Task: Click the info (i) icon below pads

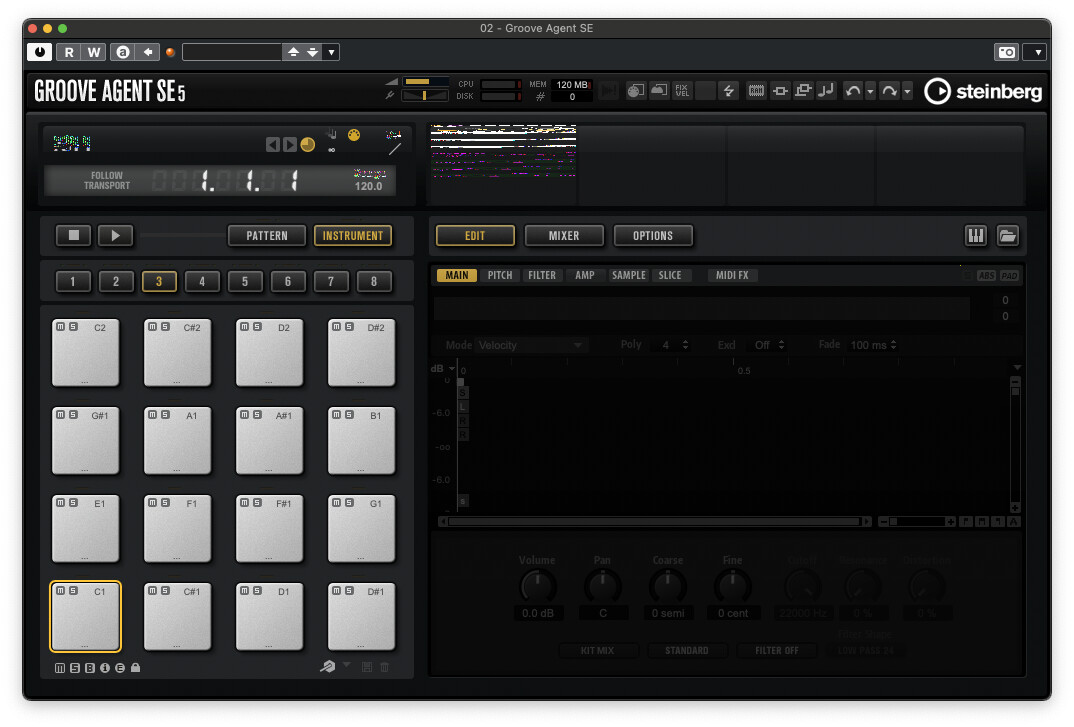Action: tap(105, 667)
